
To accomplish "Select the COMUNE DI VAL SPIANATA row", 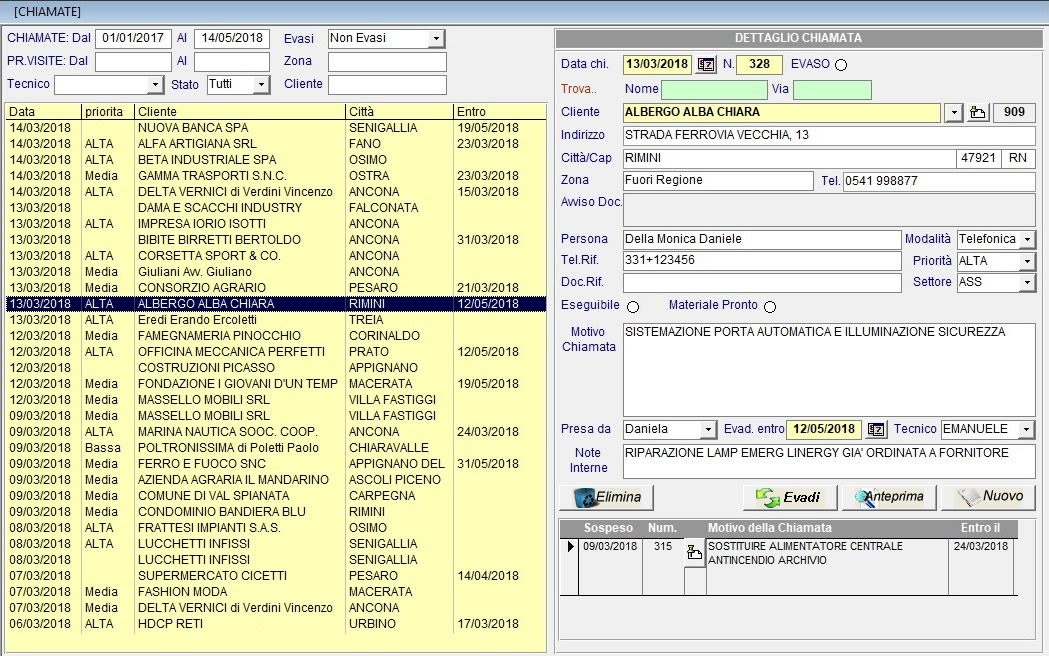I will [276, 496].
